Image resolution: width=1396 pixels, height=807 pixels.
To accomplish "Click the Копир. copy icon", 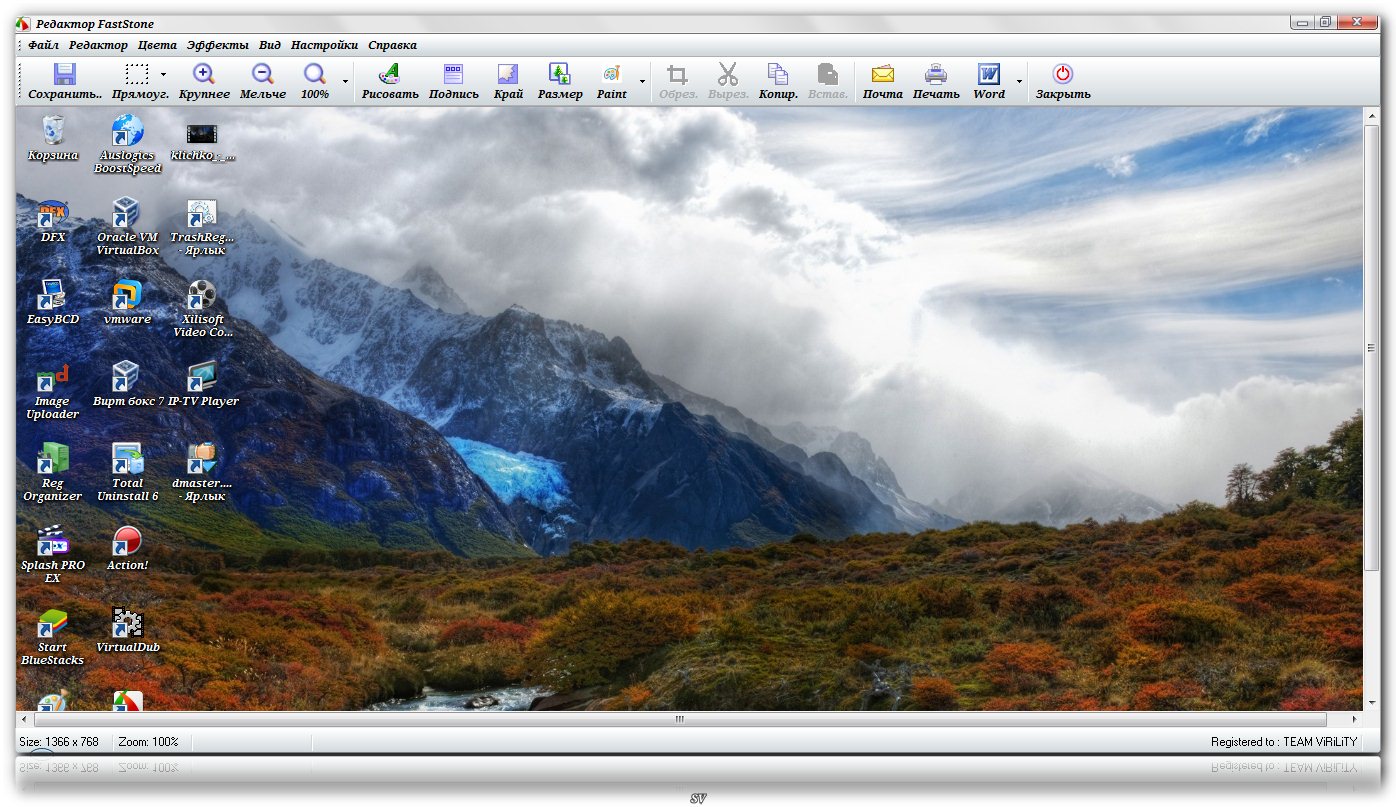I will pos(777,75).
